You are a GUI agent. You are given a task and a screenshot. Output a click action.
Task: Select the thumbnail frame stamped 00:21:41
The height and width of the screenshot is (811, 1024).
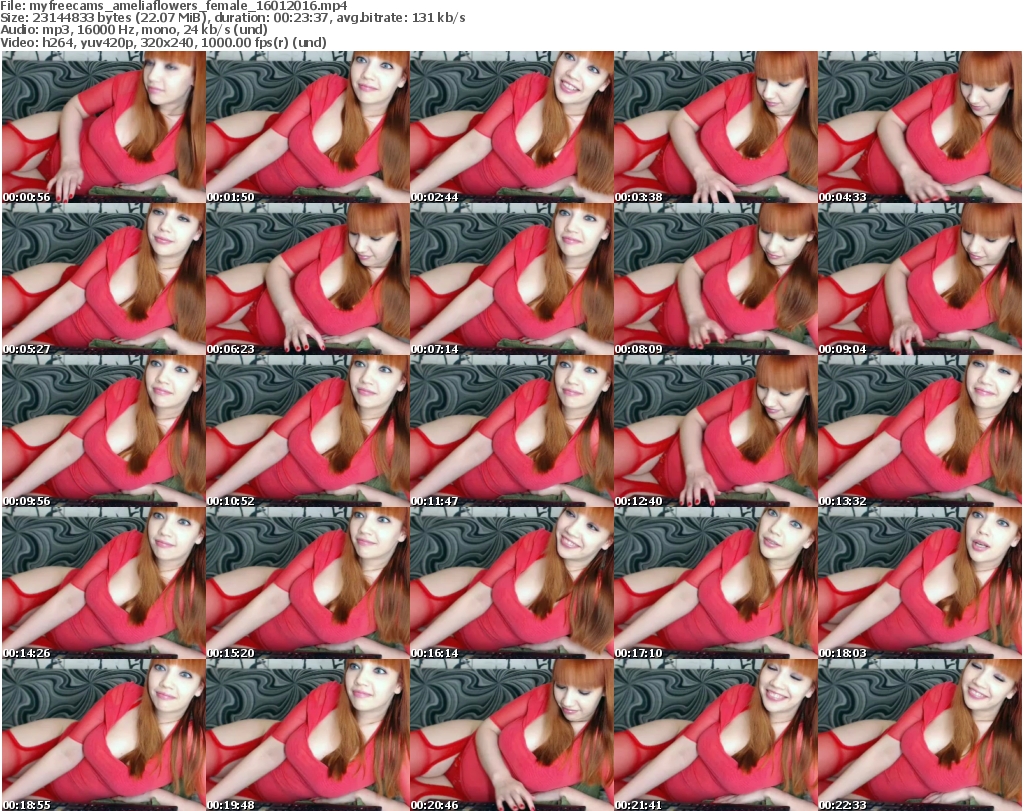point(716,735)
